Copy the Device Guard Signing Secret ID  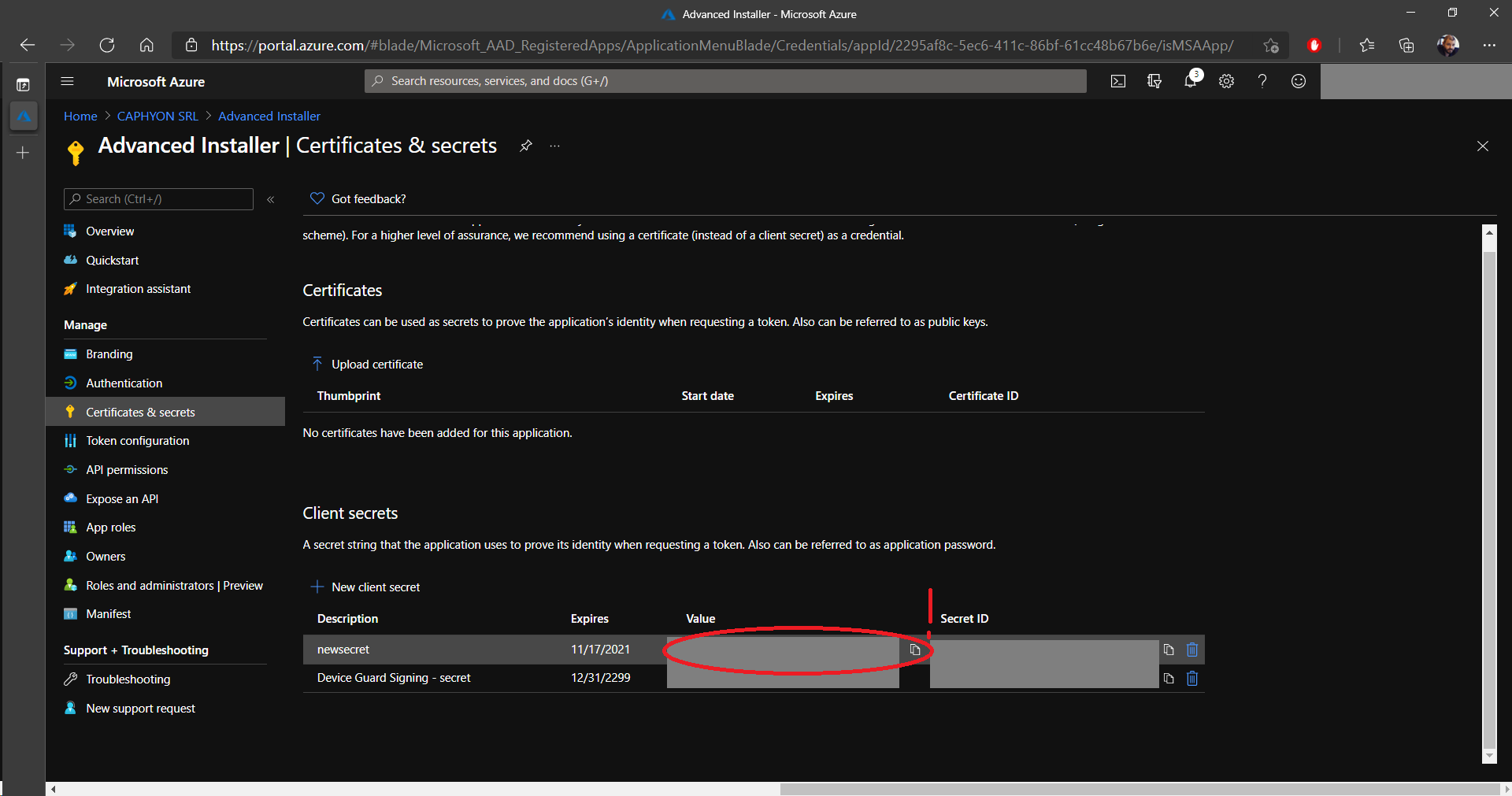(1169, 678)
